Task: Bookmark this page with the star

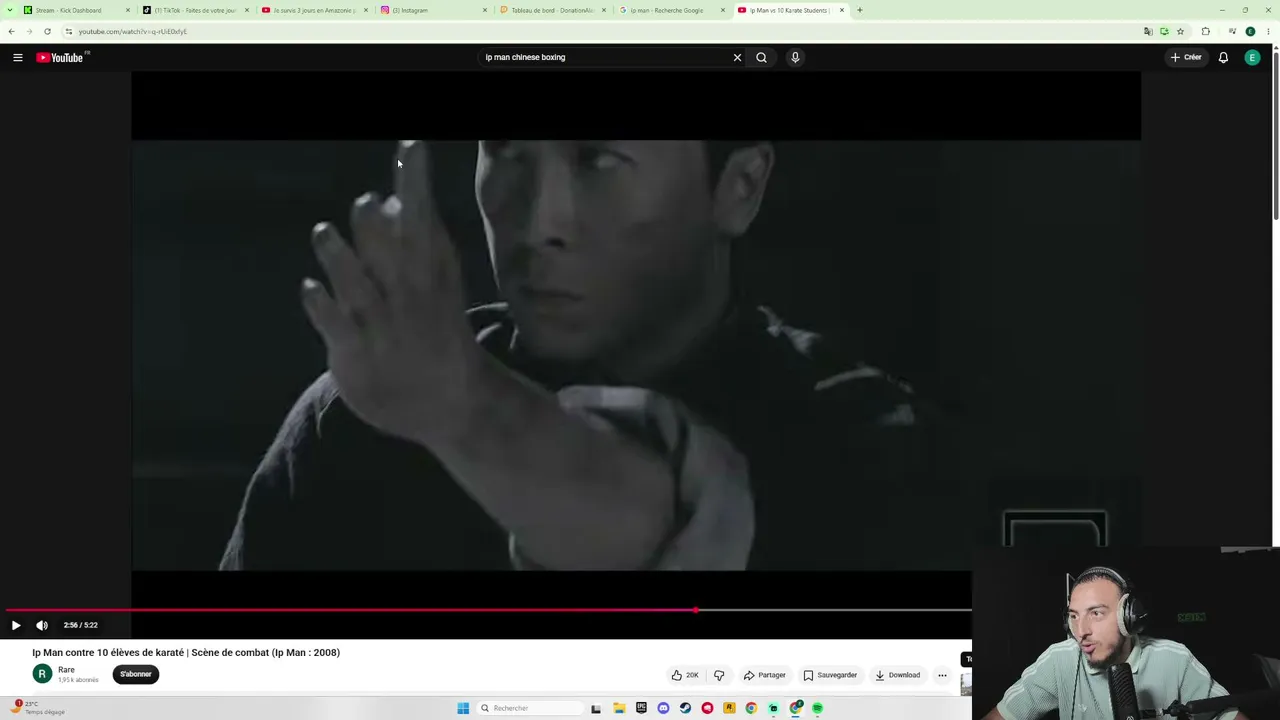Action: click(x=1180, y=31)
